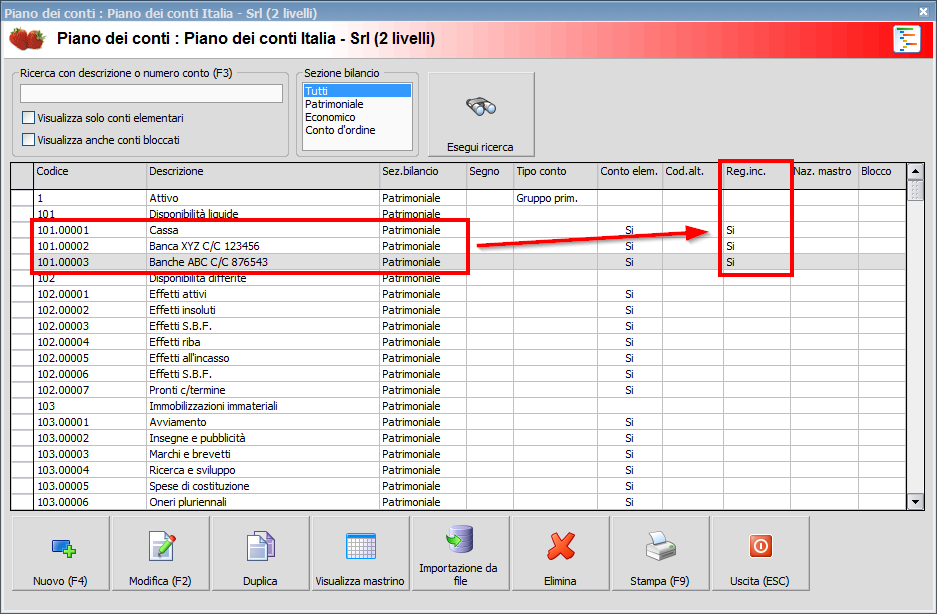
Task: Click the grid icon in the top-right corner
Action: [907, 39]
